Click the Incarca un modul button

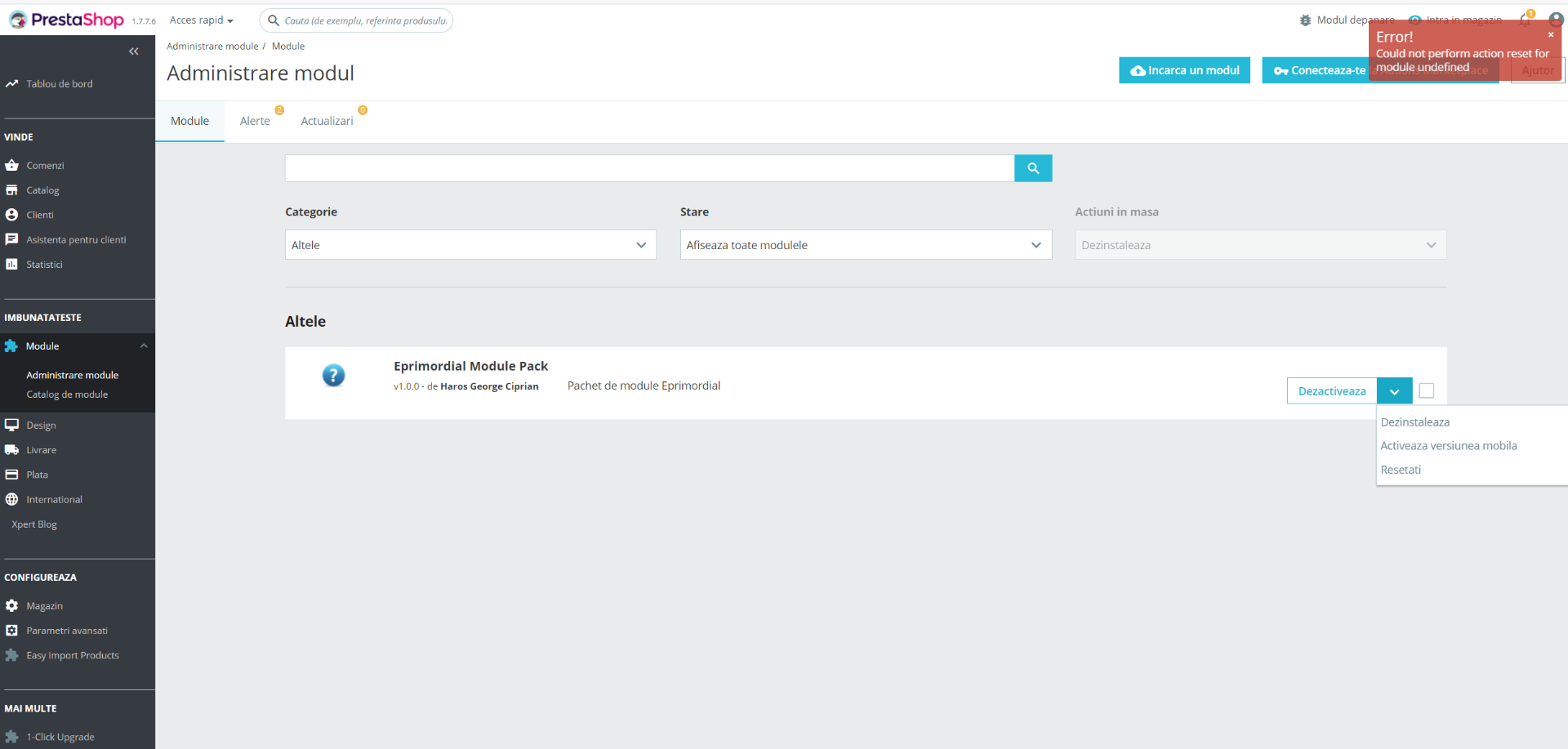[x=1184, y=70]
